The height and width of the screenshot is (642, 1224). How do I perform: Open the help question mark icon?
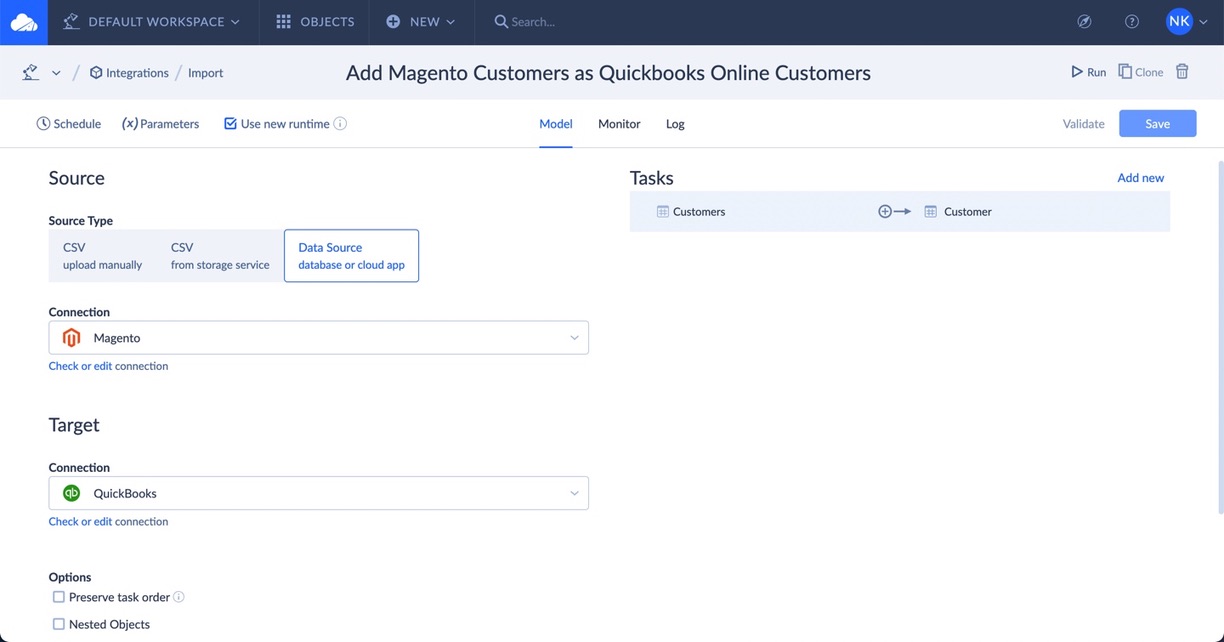[1132, 22]
